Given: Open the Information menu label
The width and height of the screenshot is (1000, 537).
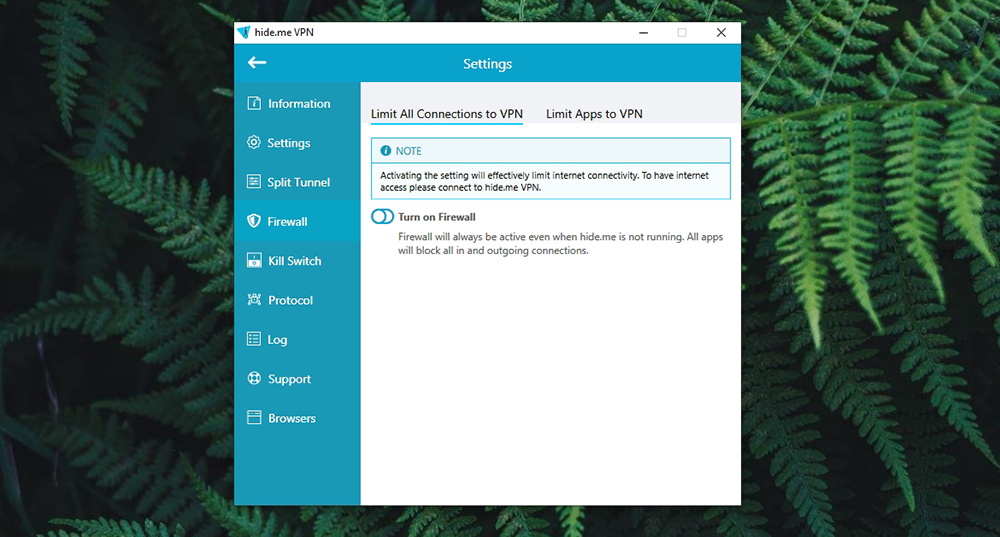Looking at the screenshot, I should [x=299, y=103].
